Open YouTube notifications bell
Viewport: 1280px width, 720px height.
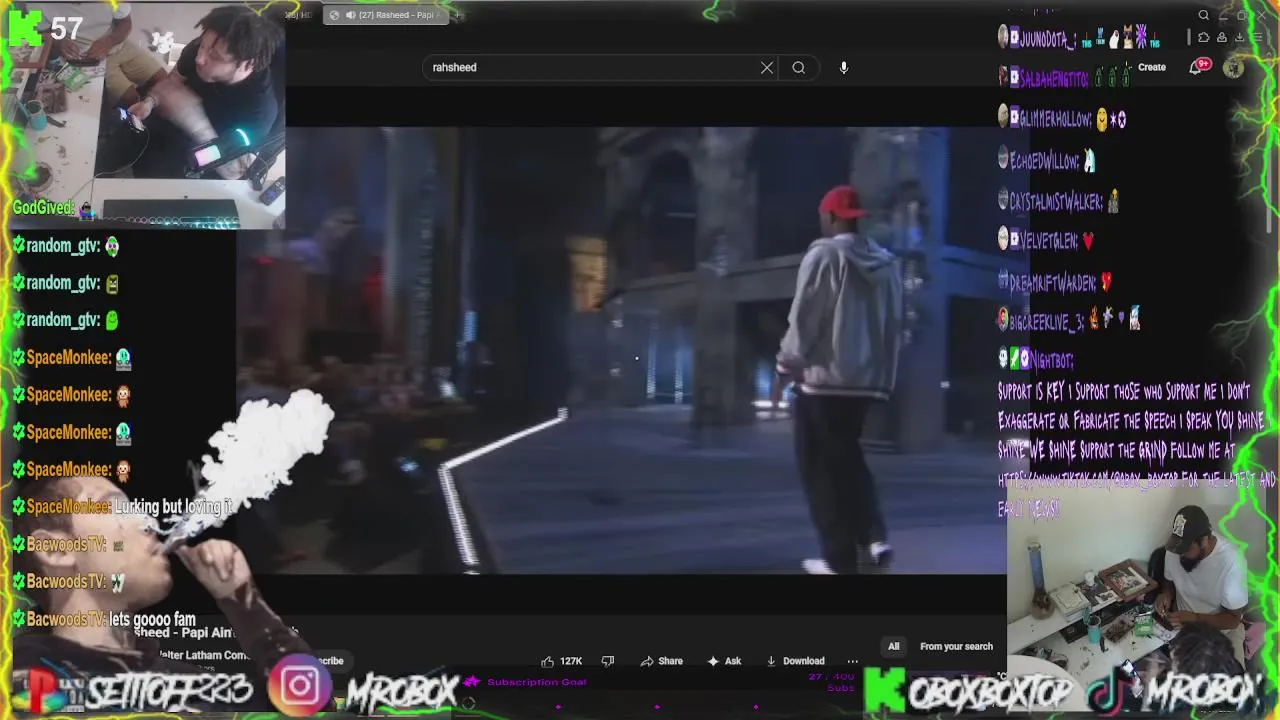[1196, 67]
